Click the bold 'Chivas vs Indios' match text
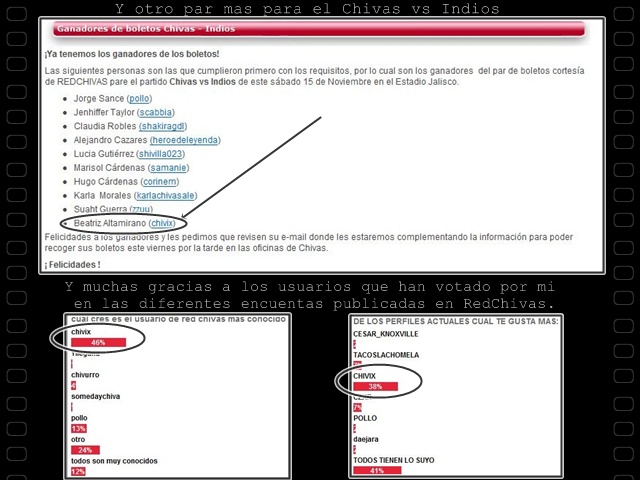Image resolution: width=640 pixels, height=480 pixels. coord(202,82)
